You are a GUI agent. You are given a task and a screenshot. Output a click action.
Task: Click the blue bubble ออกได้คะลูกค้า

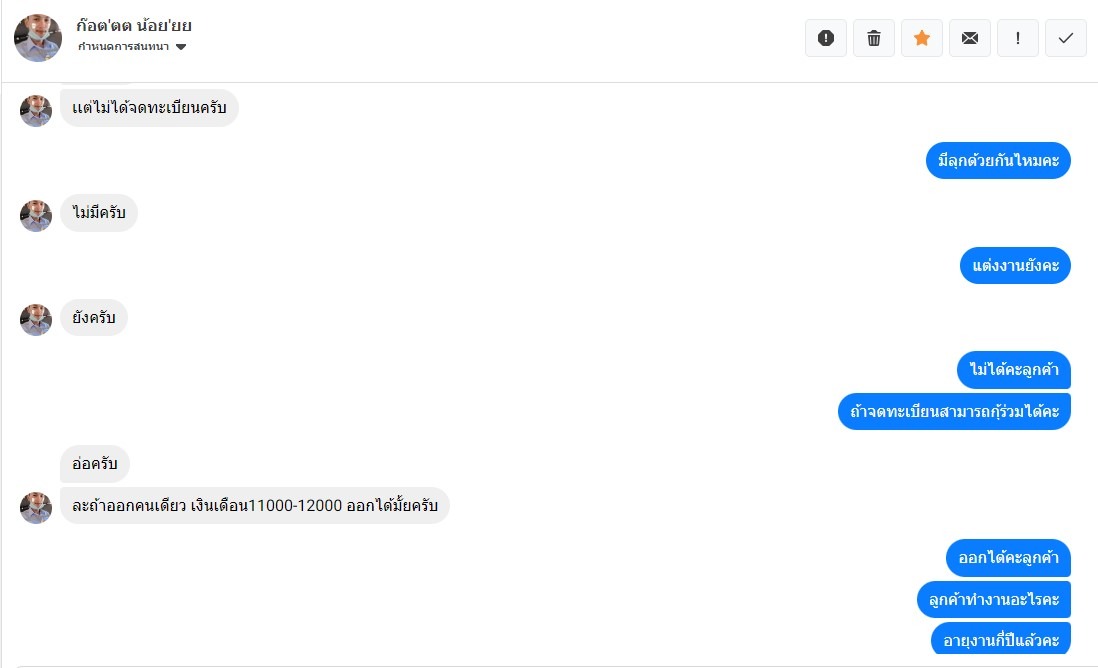click(1008, 558)
